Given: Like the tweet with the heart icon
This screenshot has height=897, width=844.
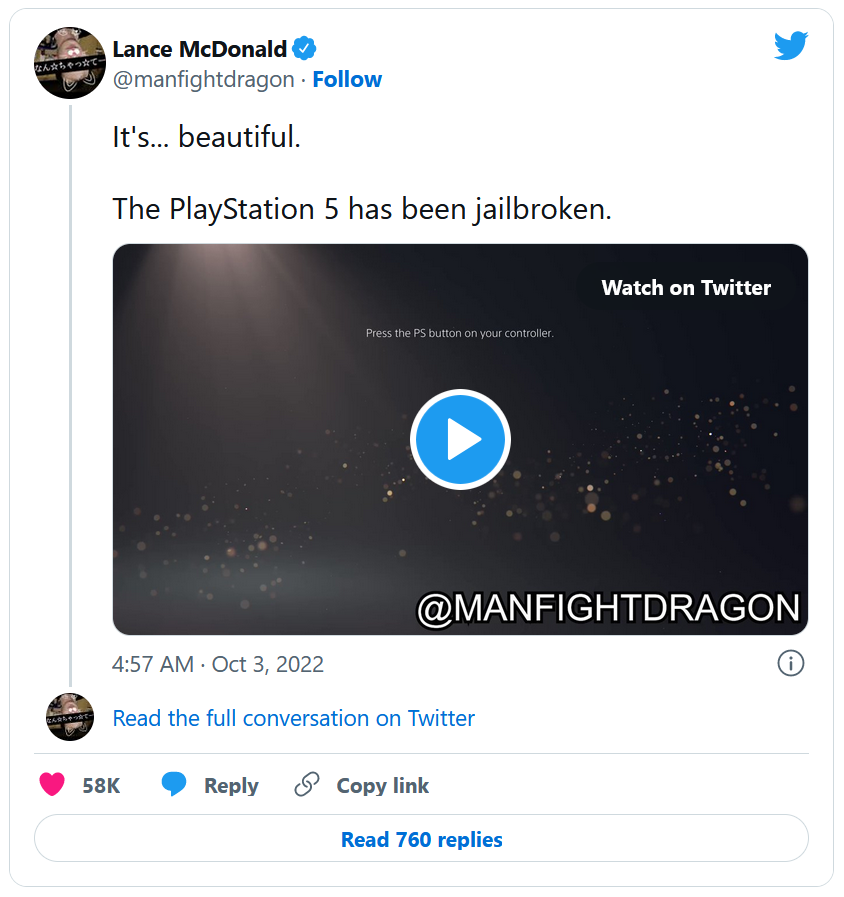Looking at the screenshot, I should pos(52,785).
